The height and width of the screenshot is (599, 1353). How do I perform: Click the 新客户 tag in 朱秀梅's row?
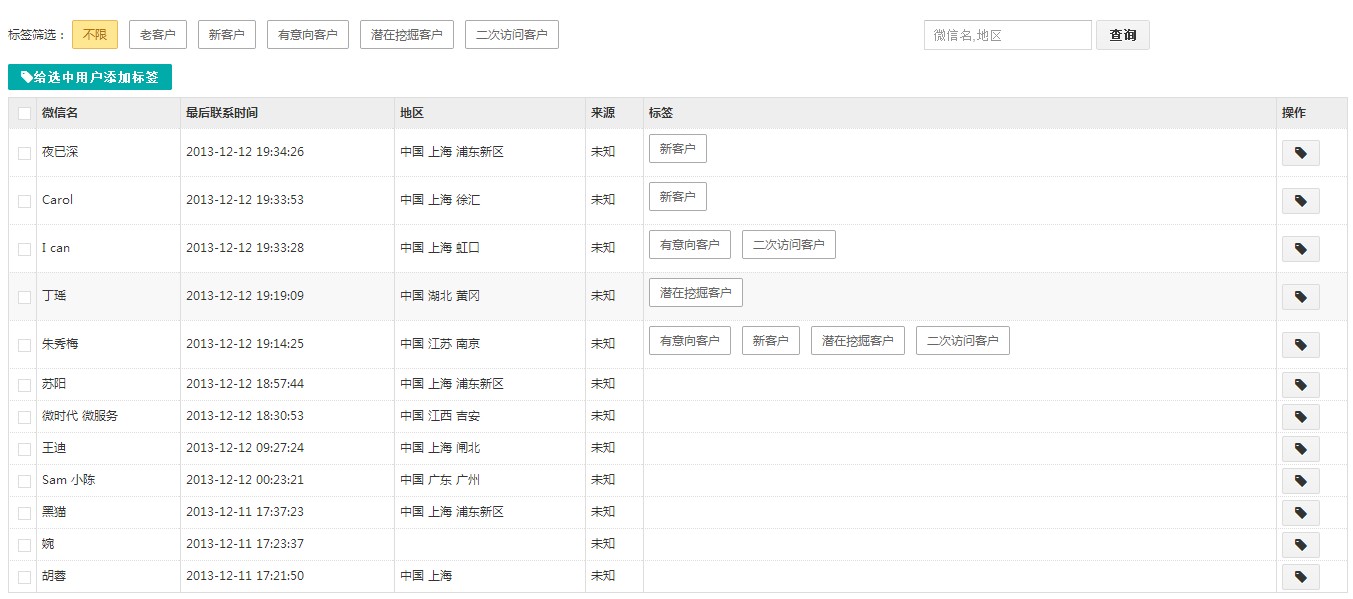[770, 341]
